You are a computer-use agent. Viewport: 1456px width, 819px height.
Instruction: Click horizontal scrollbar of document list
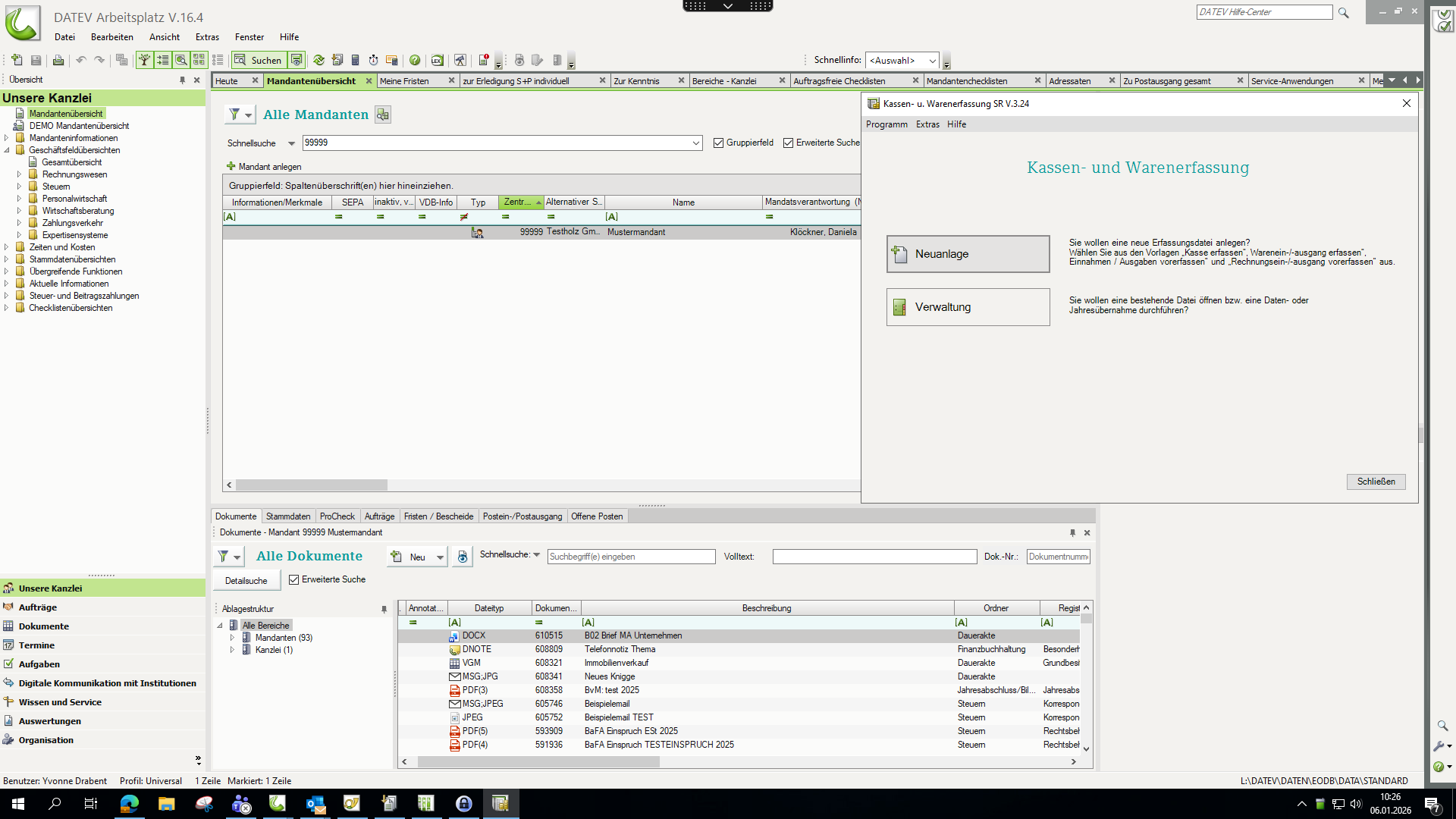pos(538,761)
